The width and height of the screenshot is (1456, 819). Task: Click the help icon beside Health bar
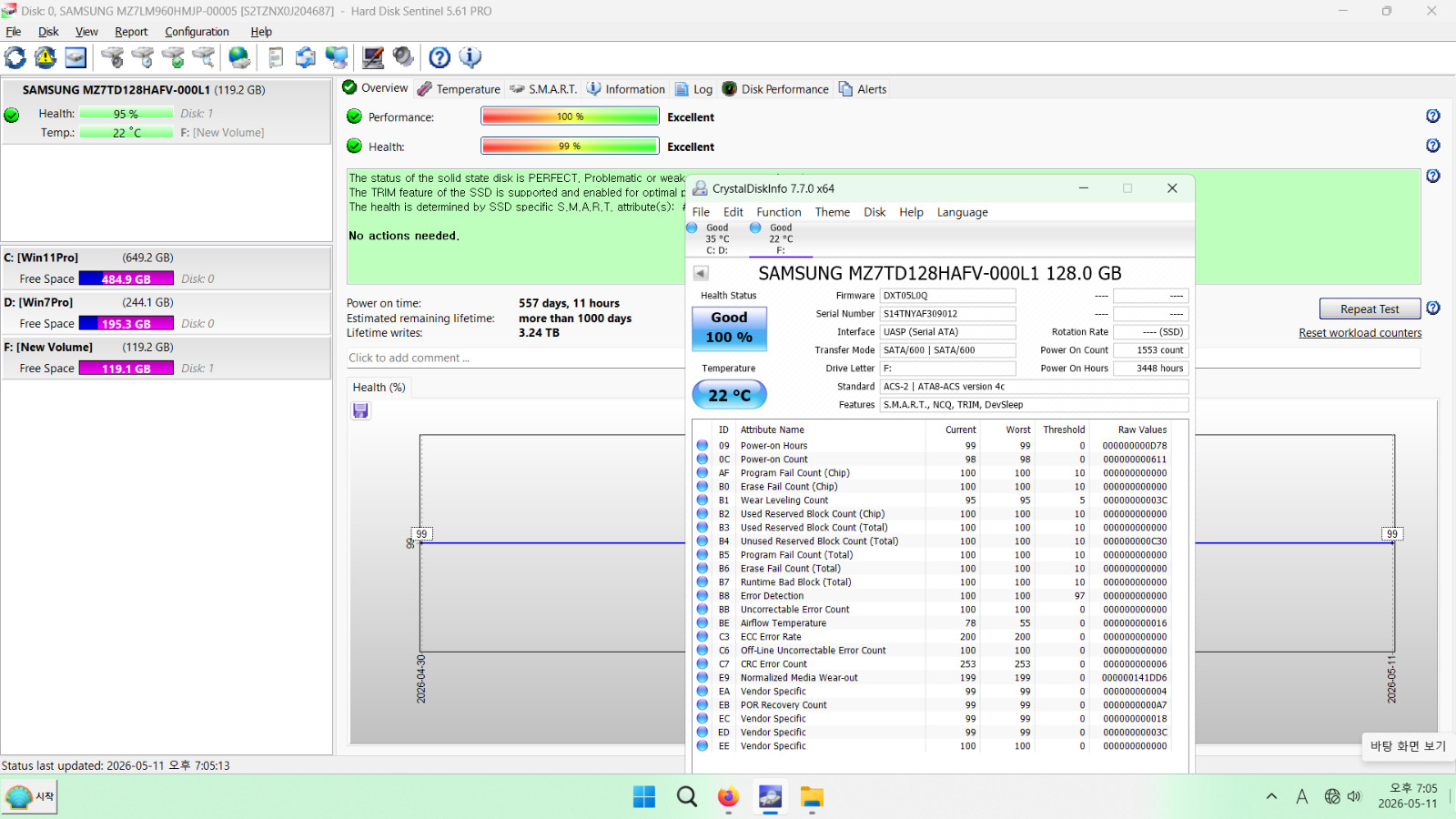(x=1433, y=146)
